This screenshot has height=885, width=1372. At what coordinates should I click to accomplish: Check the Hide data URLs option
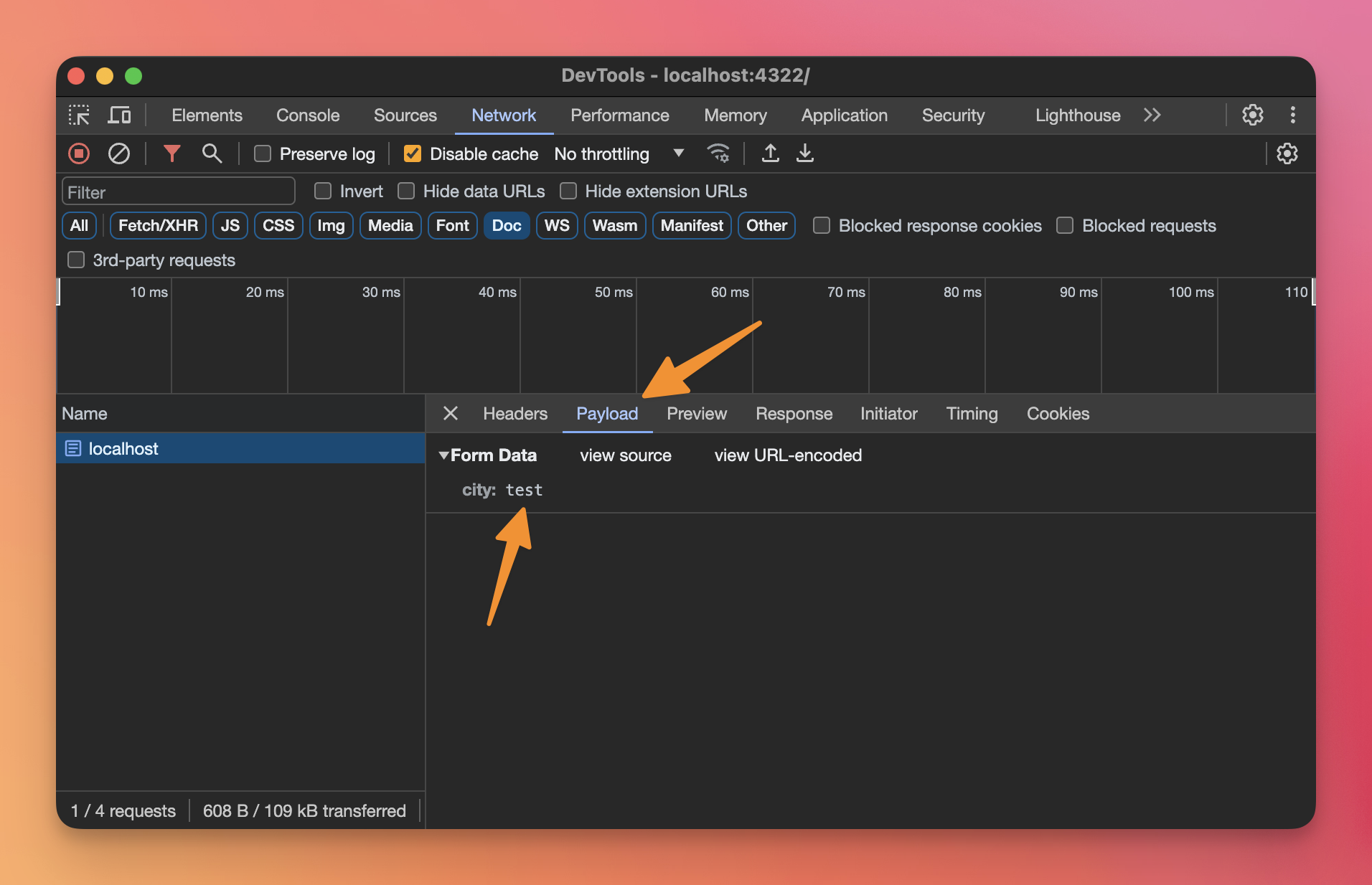406,191
